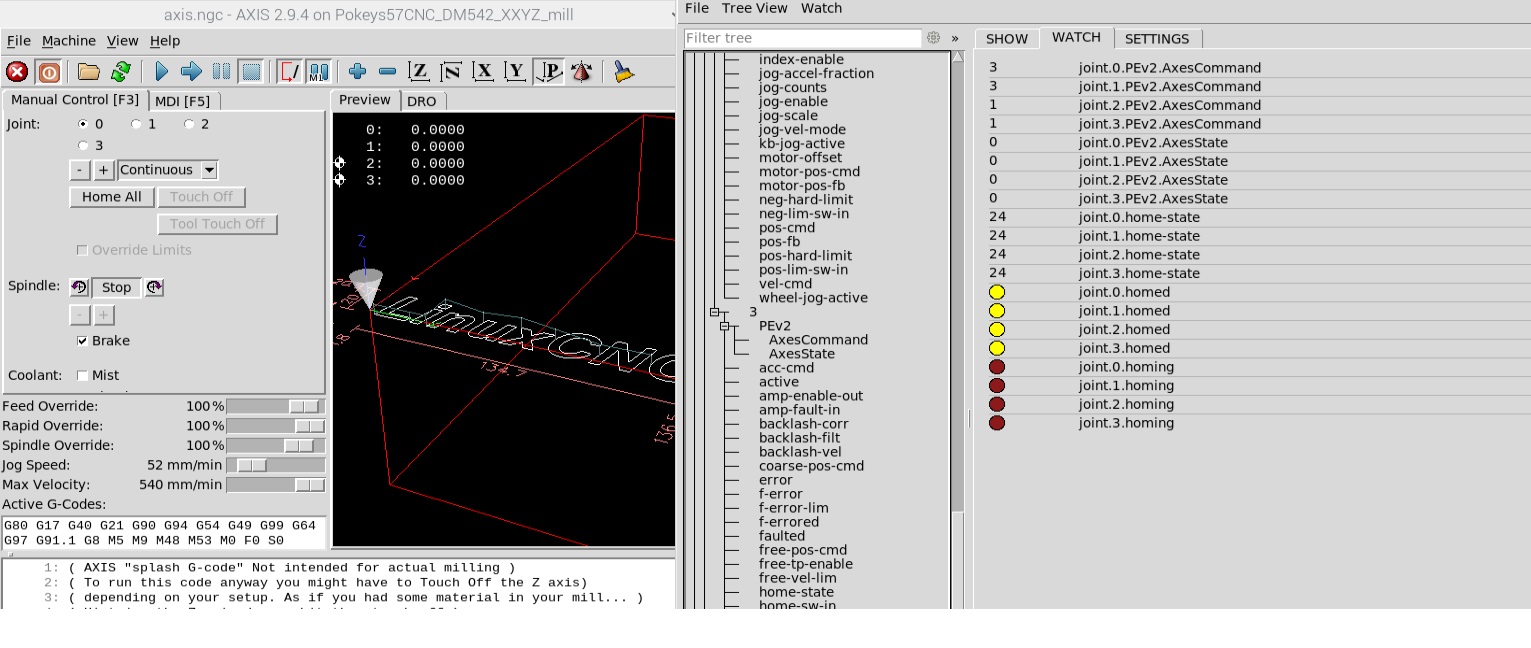Zoom in with the blue plus icon
The image size is (1531, 648).
[x=357, y=72]
